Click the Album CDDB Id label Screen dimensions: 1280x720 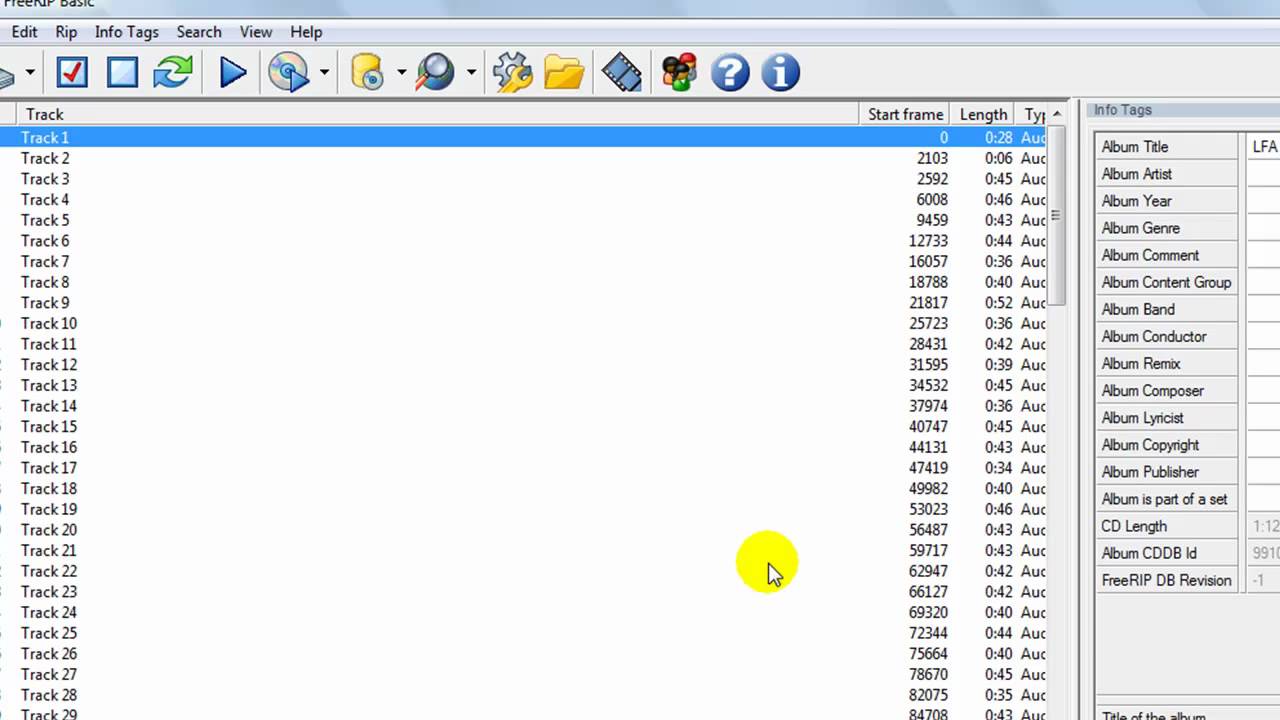click(1149, 552)
